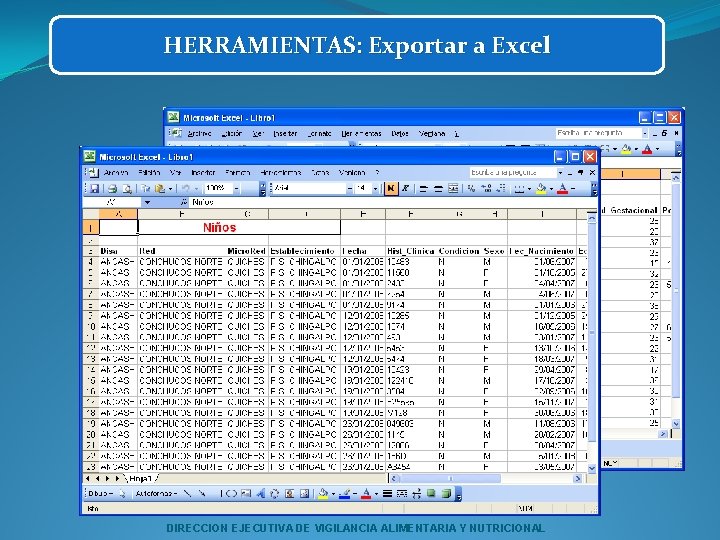Open Insertar menu in front Excel window
The image size is (720, 540).
[x=203, y=173]
